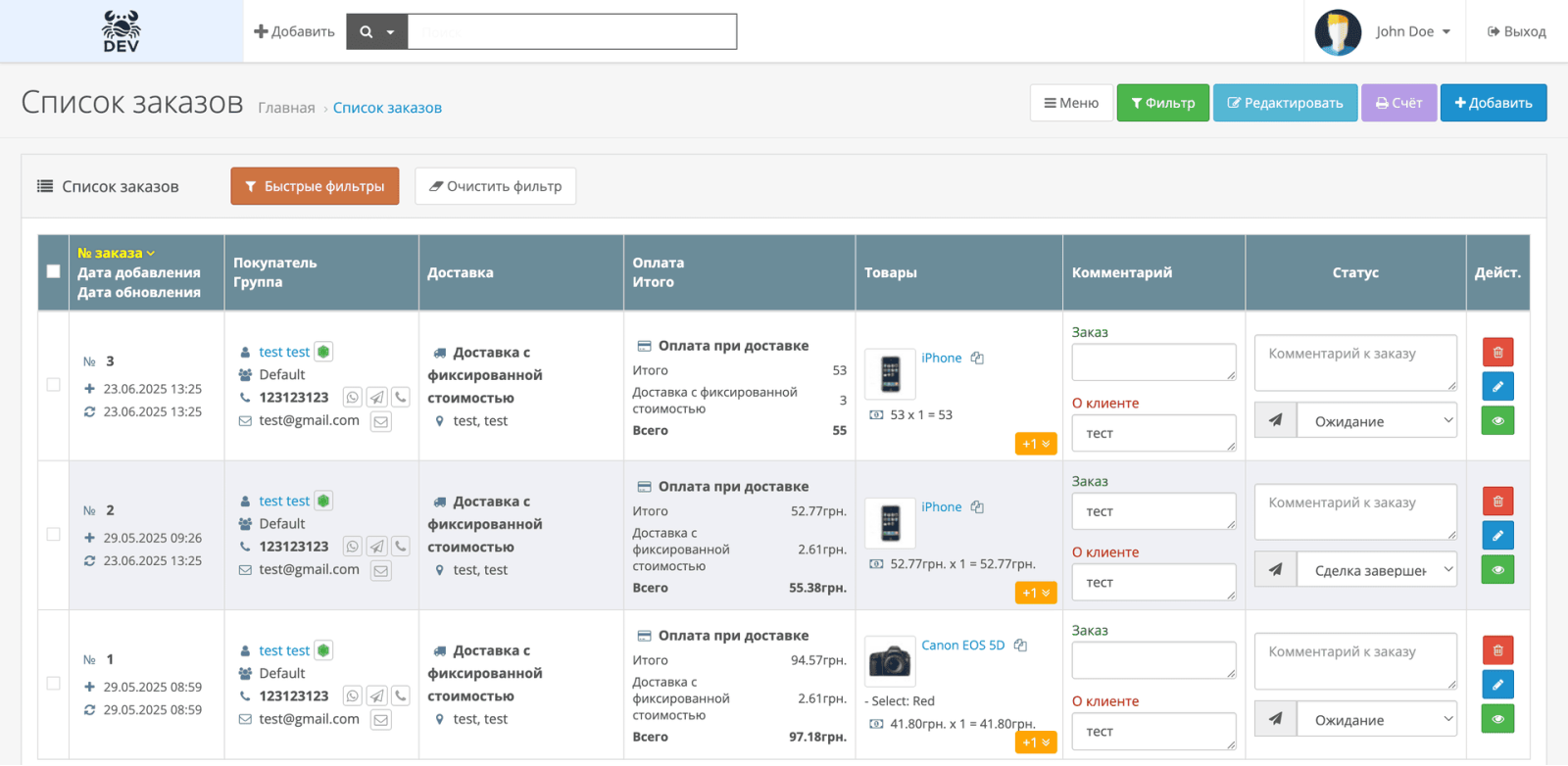View order No. 2 with green eye icon
Viewport: 1568px width, 766px height.
(1497, 570)
